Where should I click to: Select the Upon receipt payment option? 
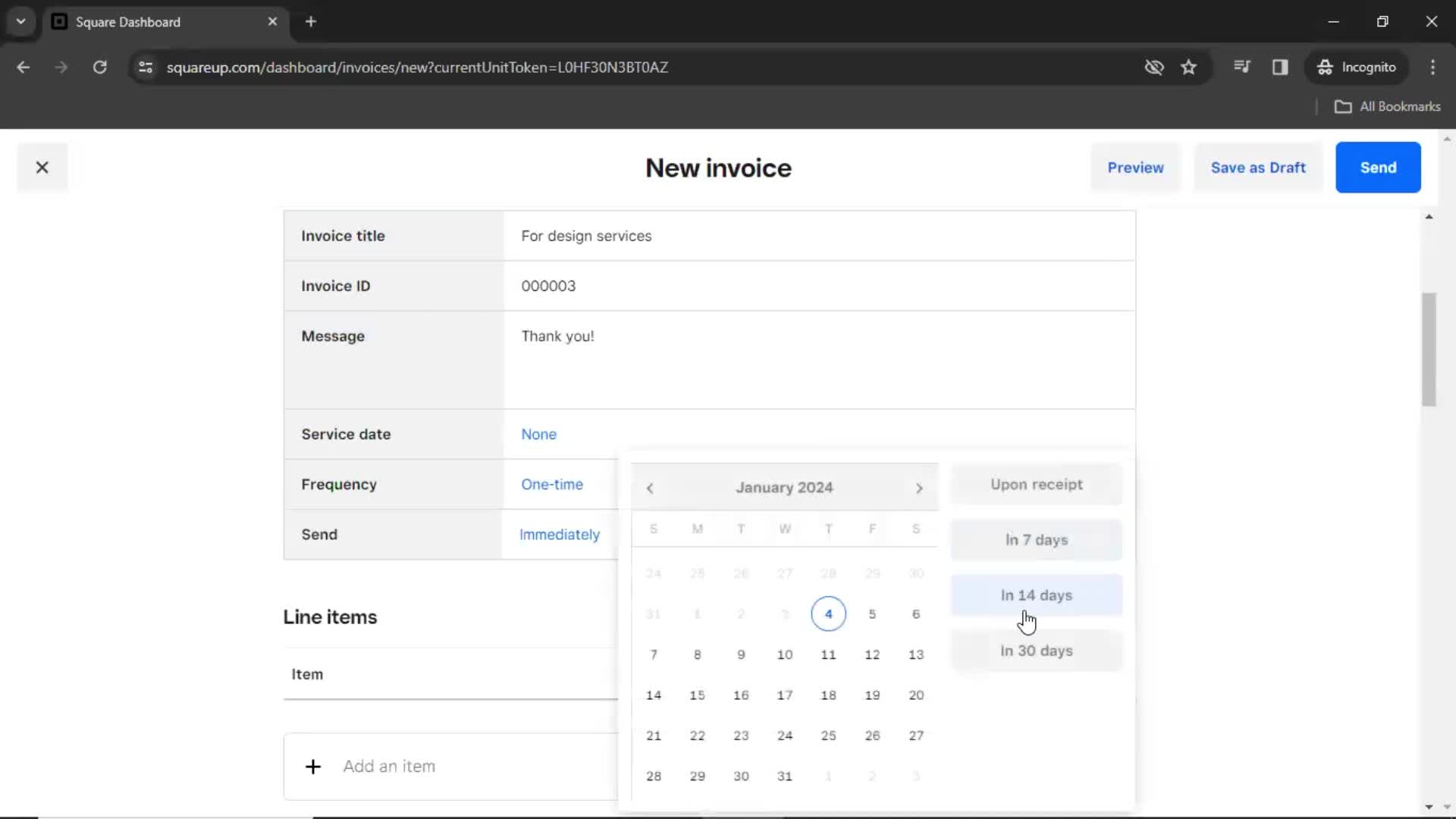(1036, 484)
